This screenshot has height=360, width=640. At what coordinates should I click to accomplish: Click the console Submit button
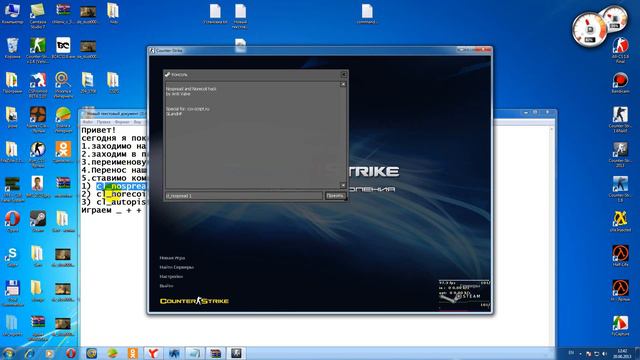pos(335,196)
